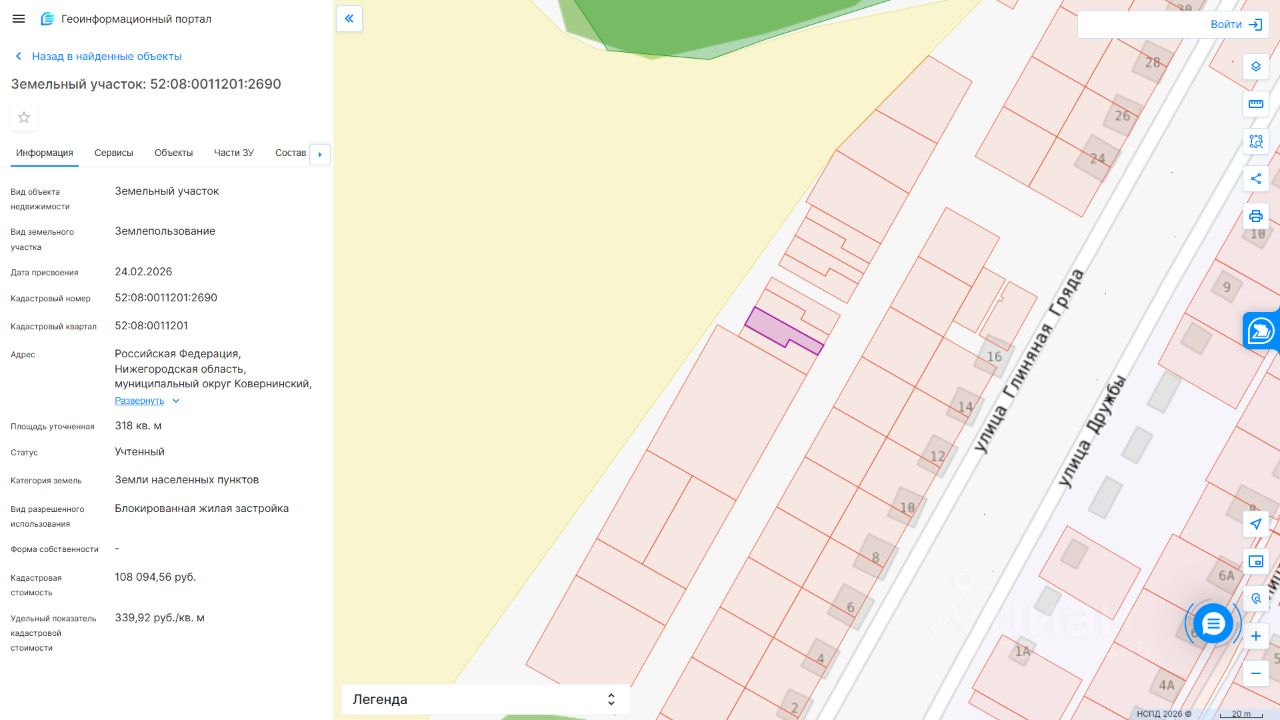Switch to the Сервисы tab
The width and height of the screenshot is (1280, 720).
114,153
